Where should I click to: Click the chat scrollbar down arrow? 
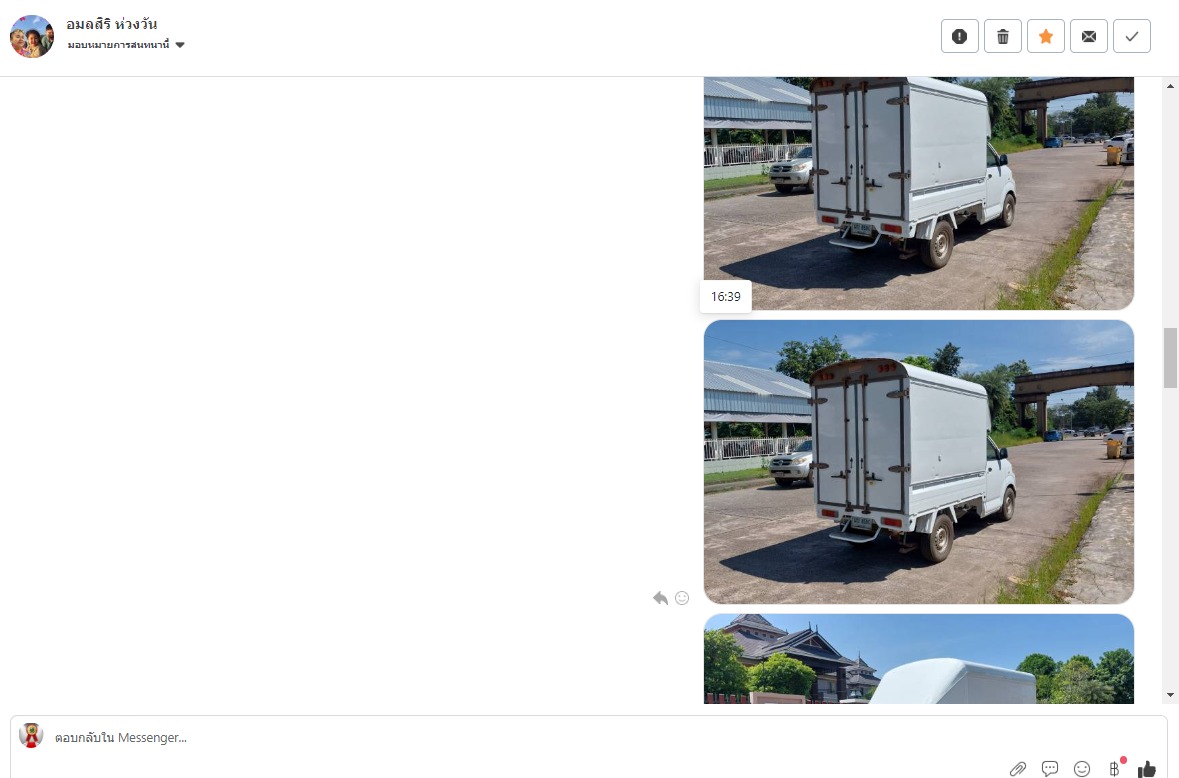[1171, 695]
